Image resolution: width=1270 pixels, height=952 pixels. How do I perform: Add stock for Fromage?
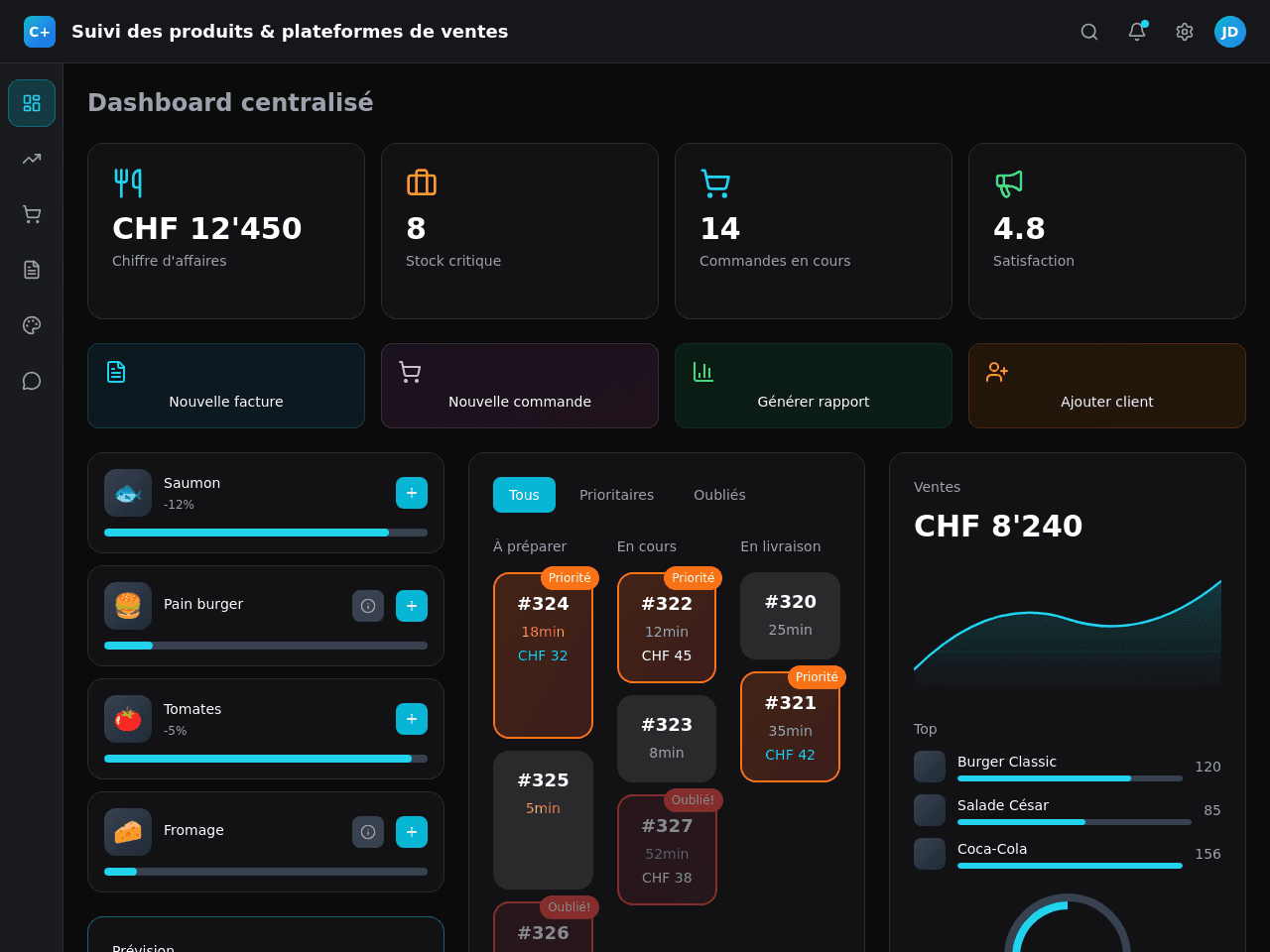point(412,832)
